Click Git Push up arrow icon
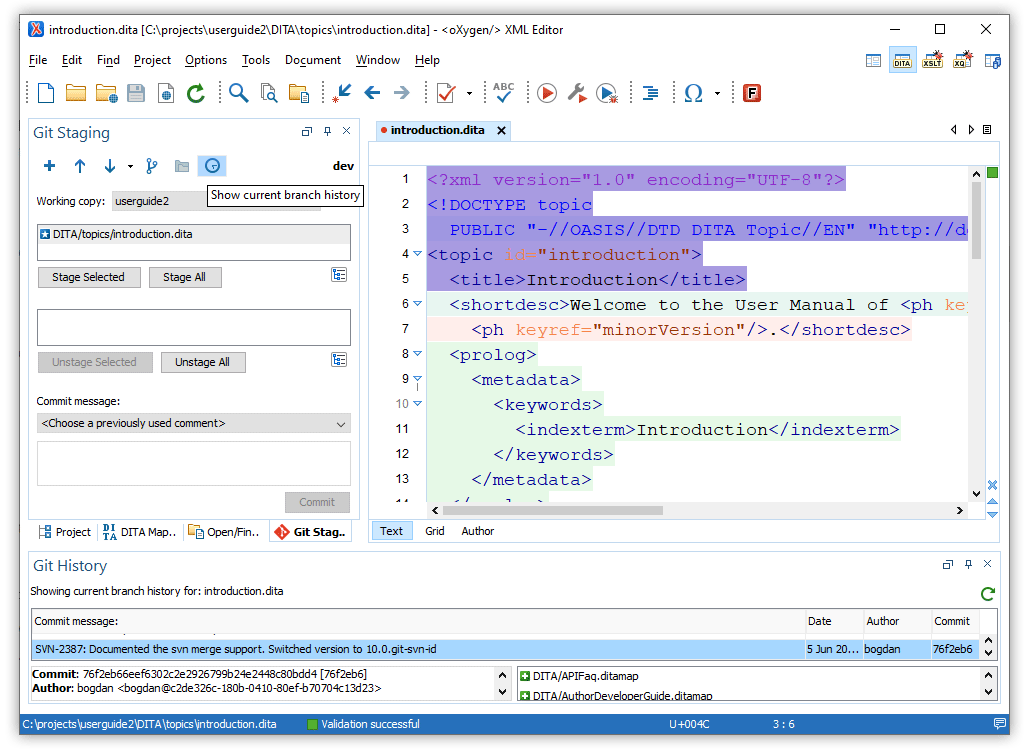The width and height of the screenshot is (1030, 750). (79, 165)
